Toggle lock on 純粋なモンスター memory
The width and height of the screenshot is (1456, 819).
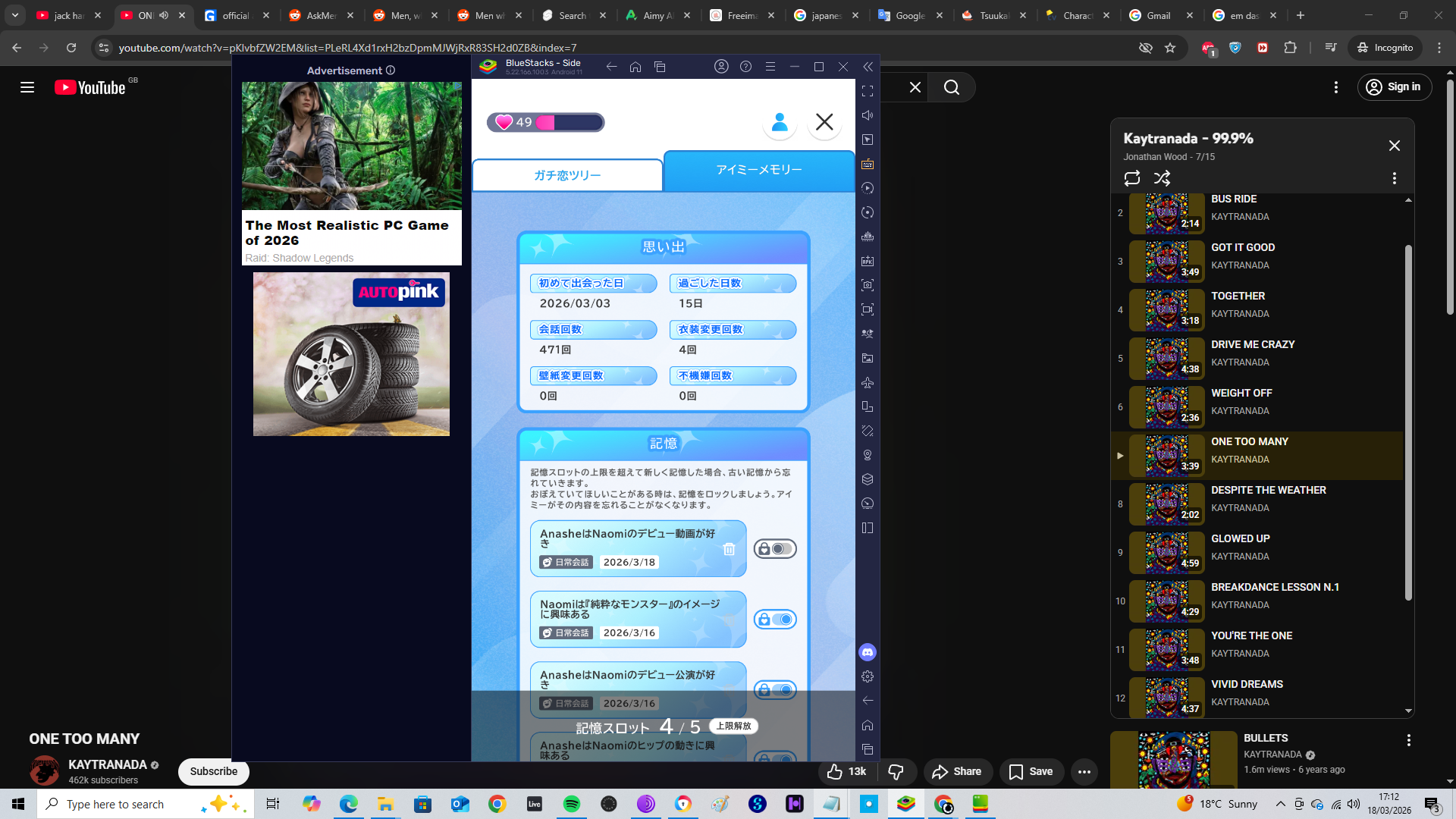click(x=774, y=620)
